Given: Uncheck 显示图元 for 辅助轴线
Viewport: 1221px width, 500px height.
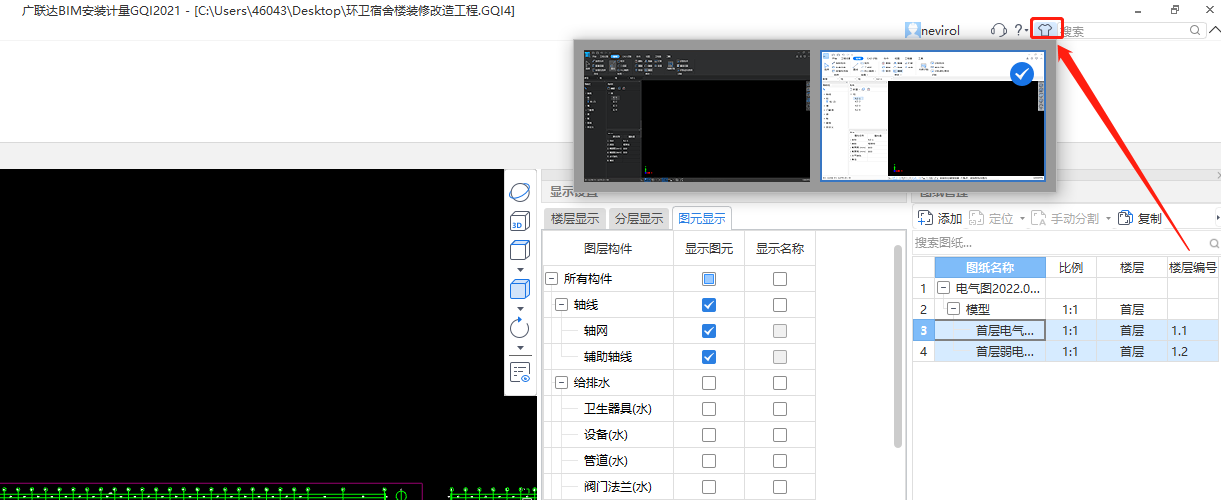Looking at the screenshot, I should [x=709, y=356].
